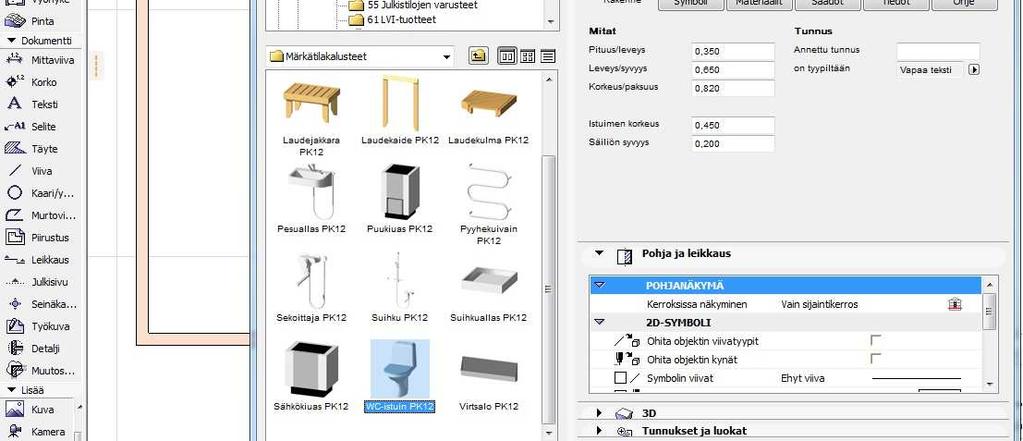Screen dimensions: 1023x441
Task: Switch library to large icon view
Action: click(x=507, y=56)
